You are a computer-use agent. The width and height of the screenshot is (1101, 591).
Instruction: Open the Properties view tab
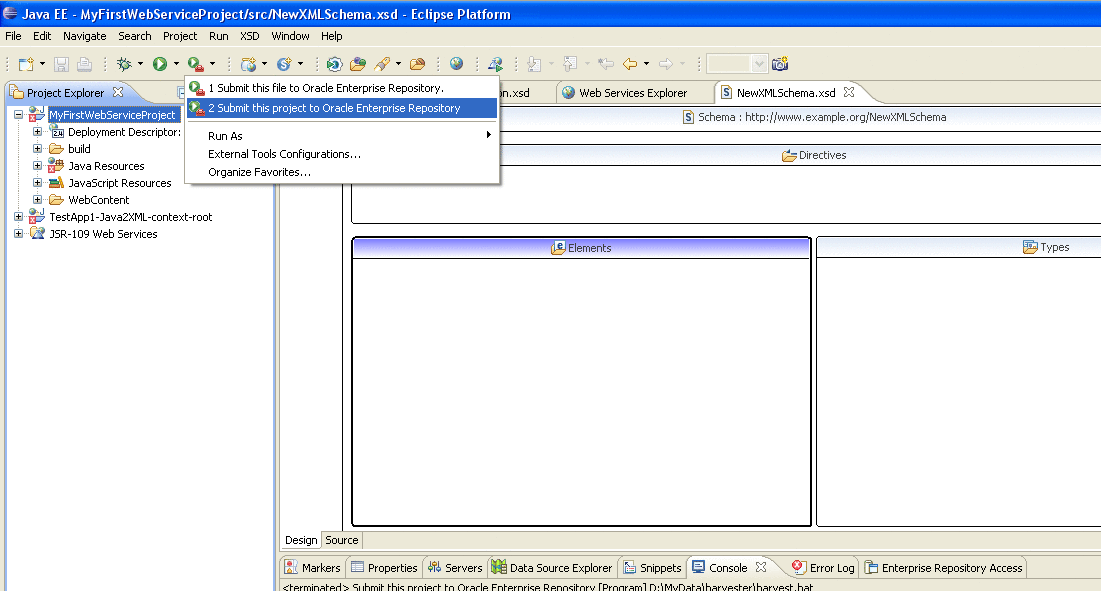383,568
